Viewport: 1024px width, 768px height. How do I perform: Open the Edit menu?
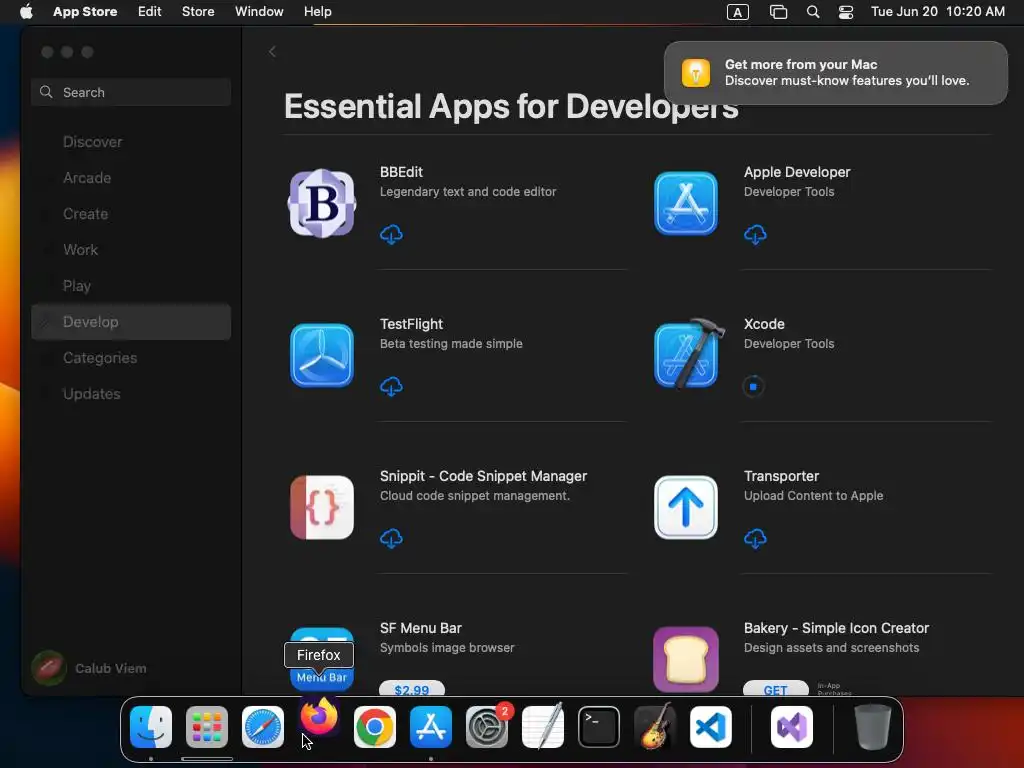[150, 12]
